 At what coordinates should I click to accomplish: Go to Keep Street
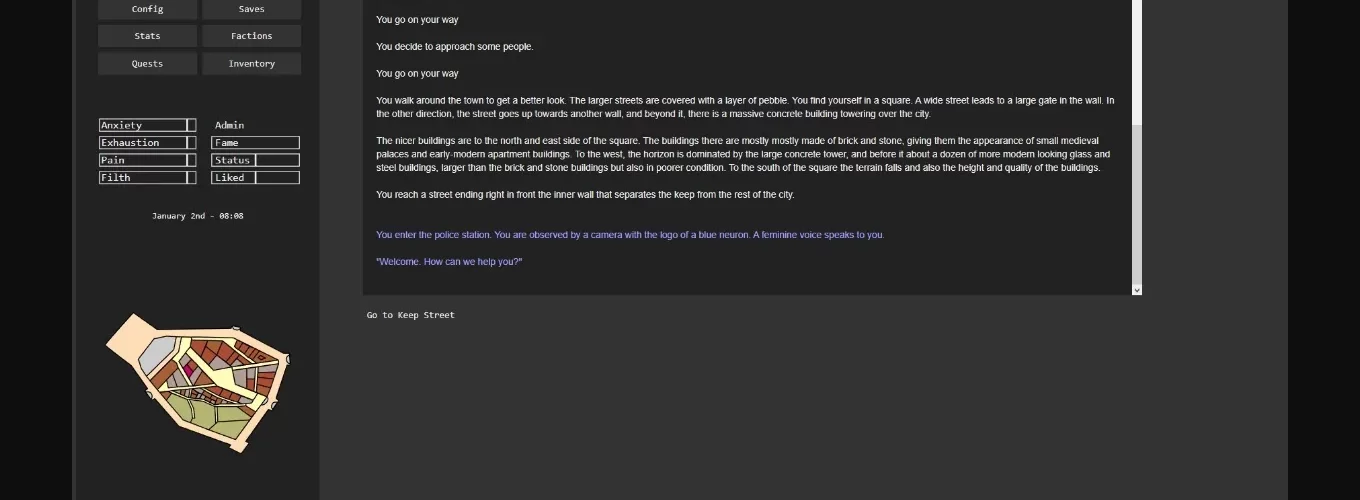[x=410, y=315]
